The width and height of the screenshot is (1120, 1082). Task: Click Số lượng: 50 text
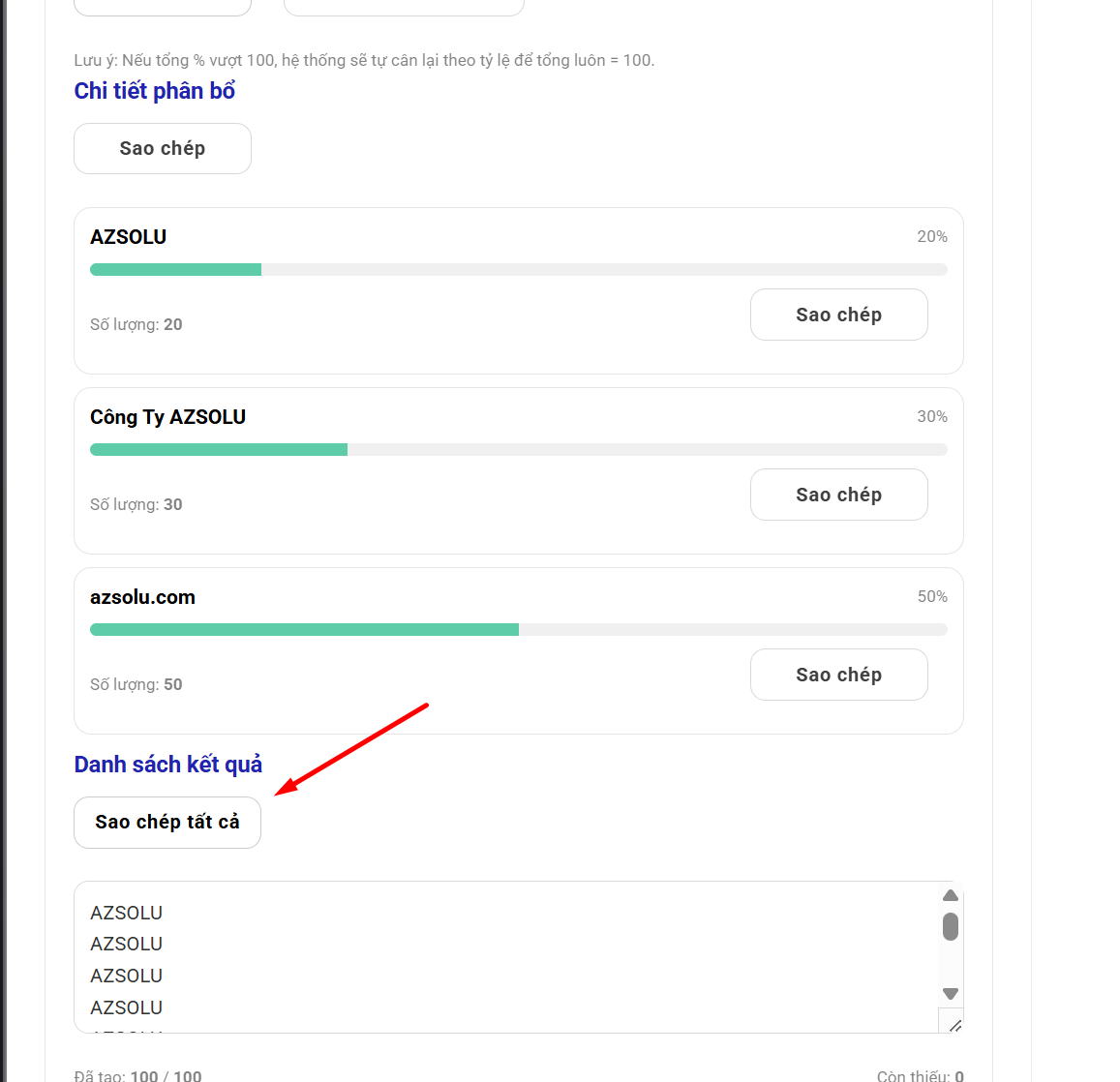(136, 685)
